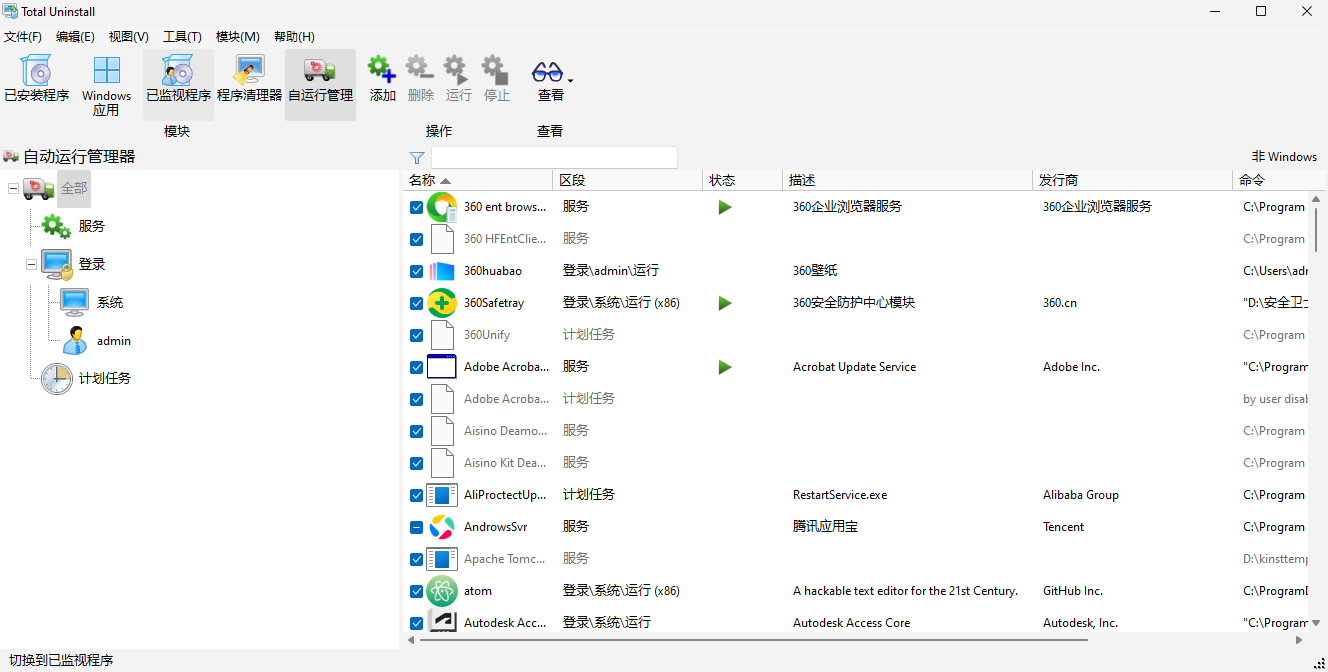Select the 服务 gear icon in the tree
The height and width of the screenshot is (672, 1328).
coord(56,226)
